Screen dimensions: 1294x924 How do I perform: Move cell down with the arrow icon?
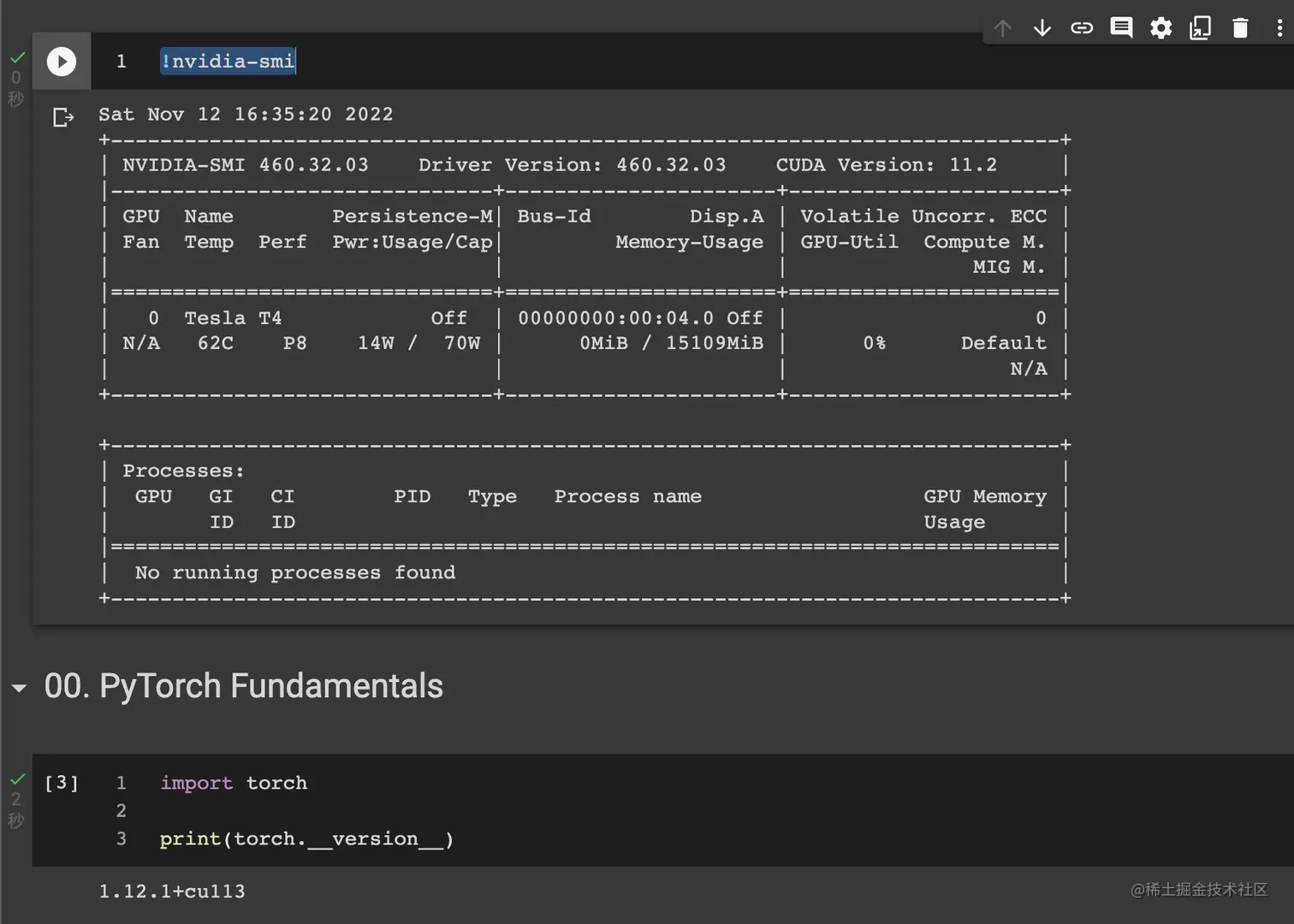pyautogui.click(x=1042, y=28)
